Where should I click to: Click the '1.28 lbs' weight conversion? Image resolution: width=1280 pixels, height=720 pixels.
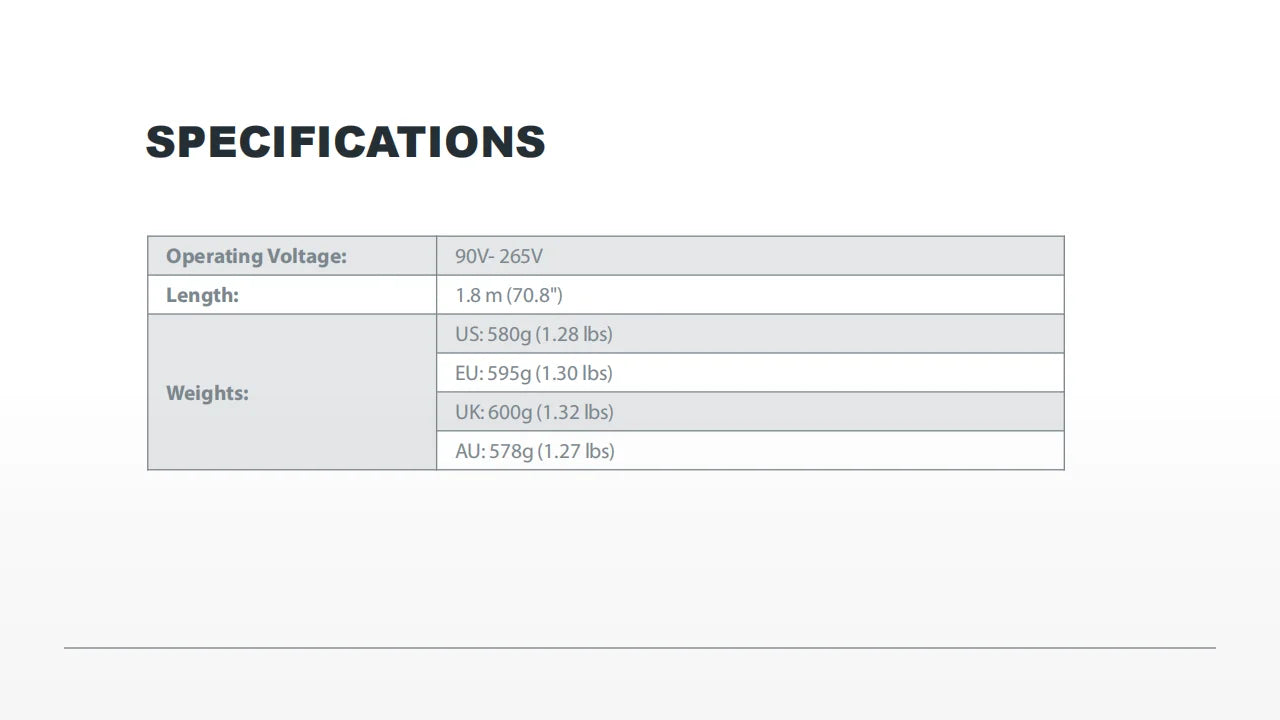[x=575, y=334]
